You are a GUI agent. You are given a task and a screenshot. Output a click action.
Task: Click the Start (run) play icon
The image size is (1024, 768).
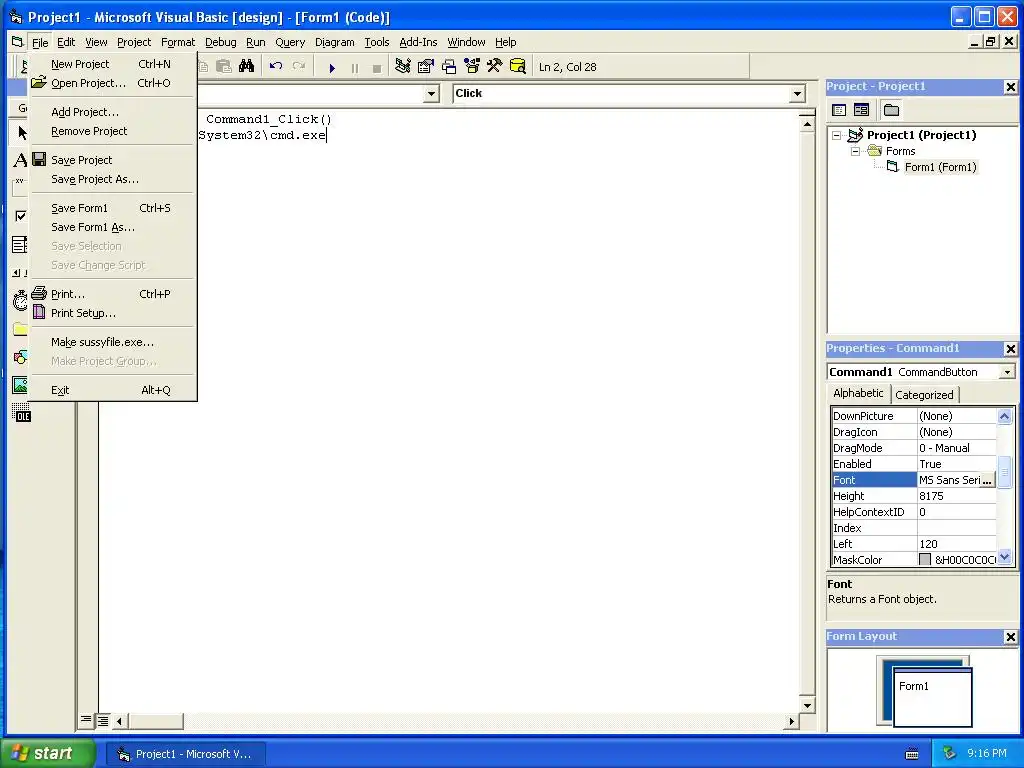(x=332, y=67)
